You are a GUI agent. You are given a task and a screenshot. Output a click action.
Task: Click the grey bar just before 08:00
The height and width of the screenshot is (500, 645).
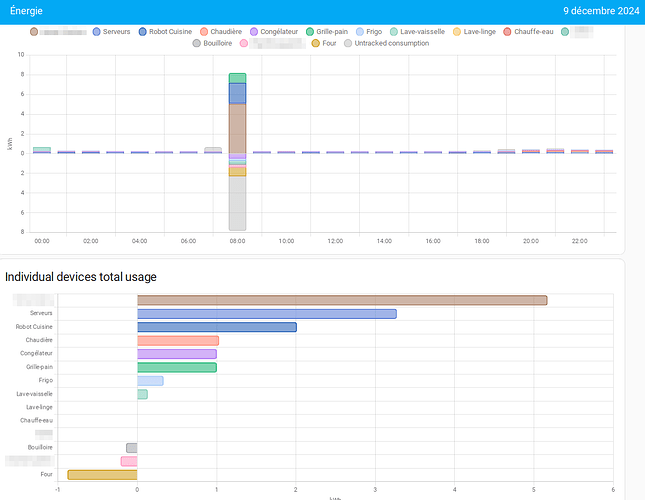tap(213, 150)
